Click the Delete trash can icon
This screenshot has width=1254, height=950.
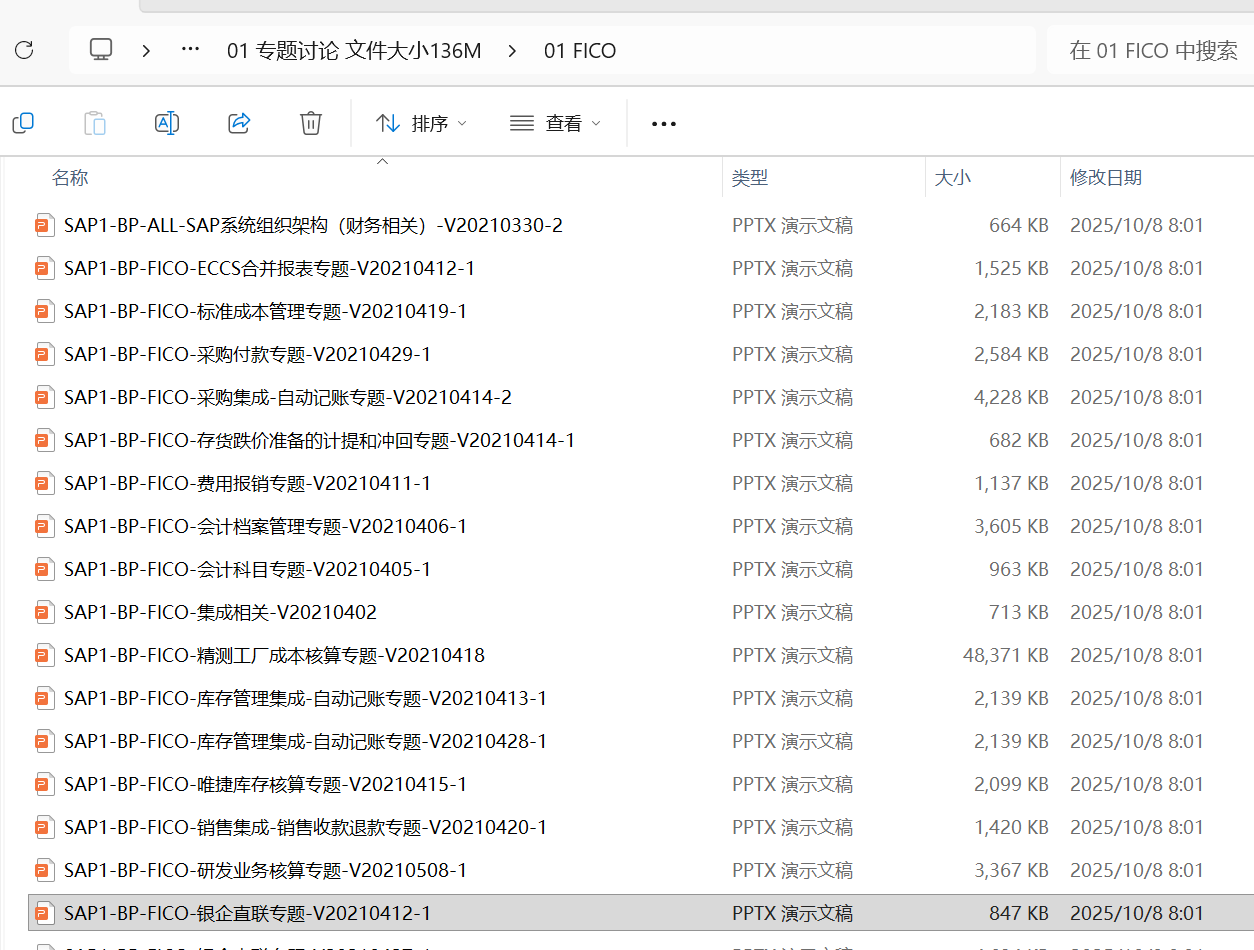click(311, 123)
